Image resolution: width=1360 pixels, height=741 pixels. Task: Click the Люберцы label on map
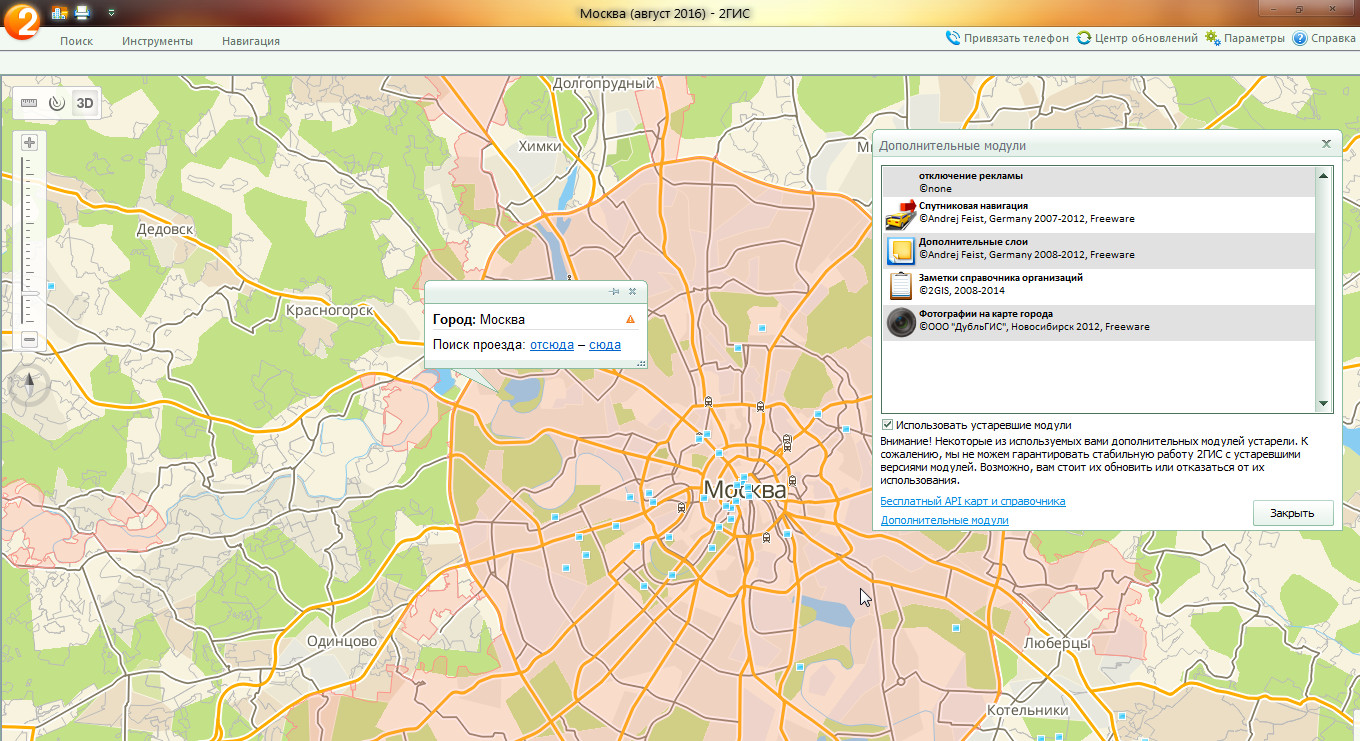[1056, 643]
